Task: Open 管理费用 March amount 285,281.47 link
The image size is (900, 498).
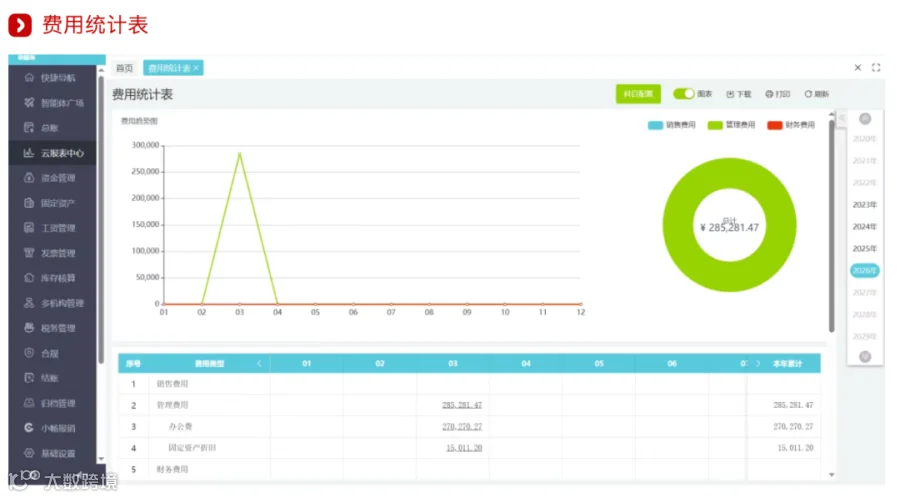Action: (x=462, y=405)
